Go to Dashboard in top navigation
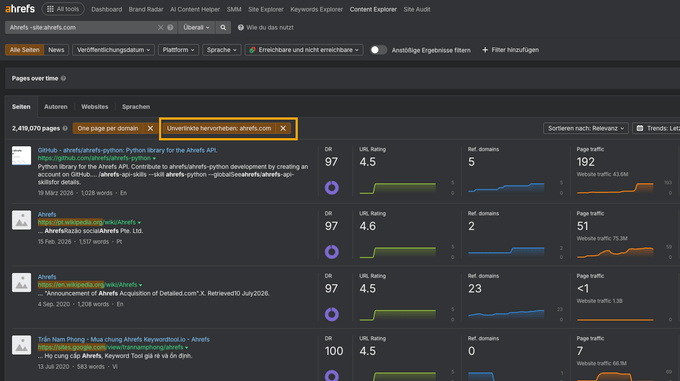This screenshot has height=381, width=680. [x=107, y=9]
